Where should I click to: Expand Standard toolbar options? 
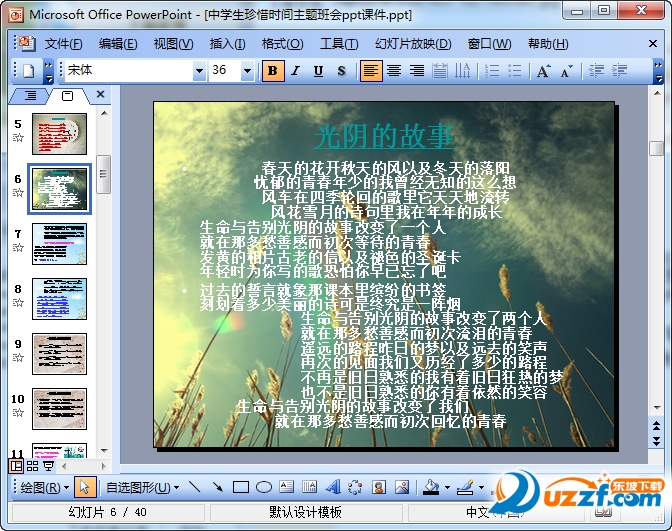(x=48, y=71)
